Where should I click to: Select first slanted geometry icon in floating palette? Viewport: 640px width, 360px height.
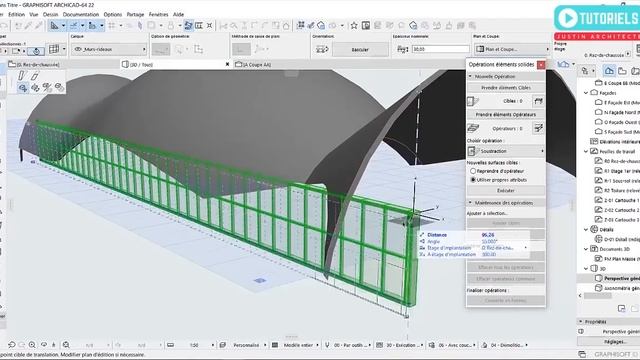(22, 75)
